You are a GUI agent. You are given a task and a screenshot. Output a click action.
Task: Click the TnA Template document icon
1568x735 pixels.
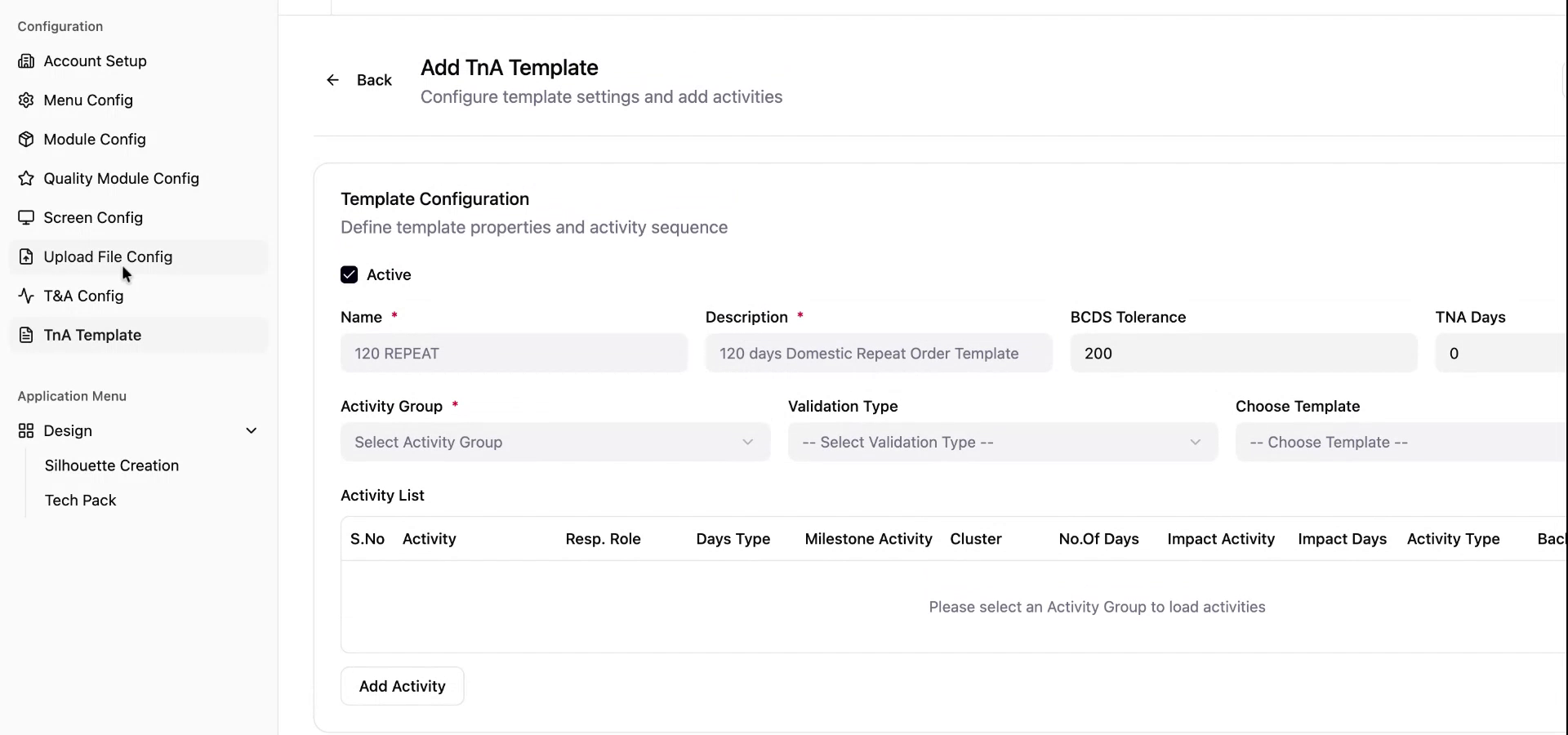tap(26, 336)
